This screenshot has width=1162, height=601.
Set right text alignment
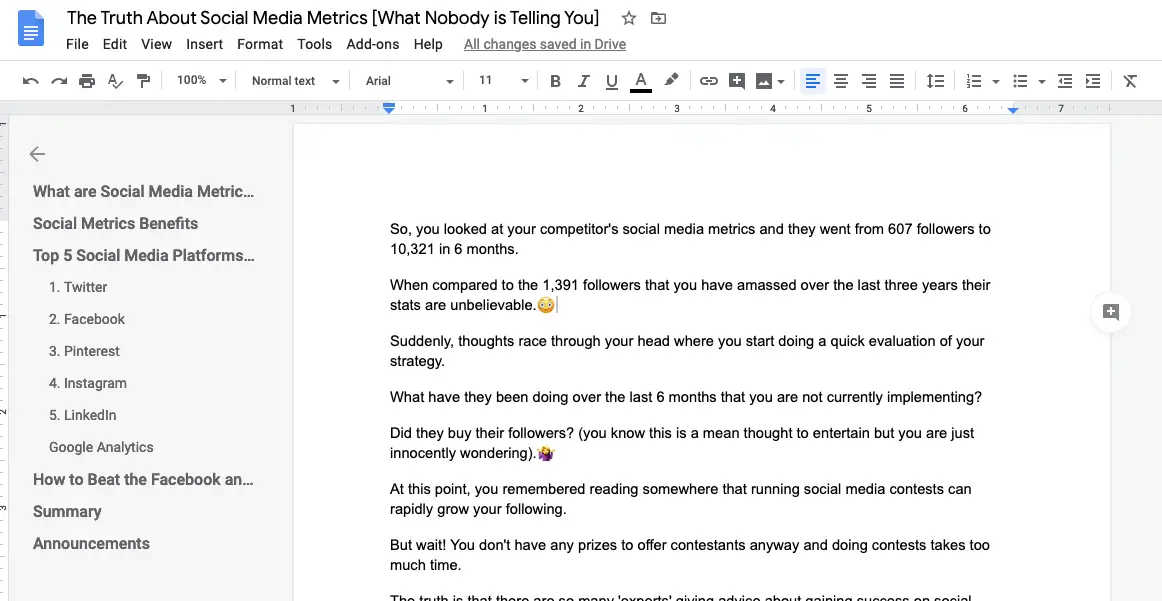tap(869, 81)
